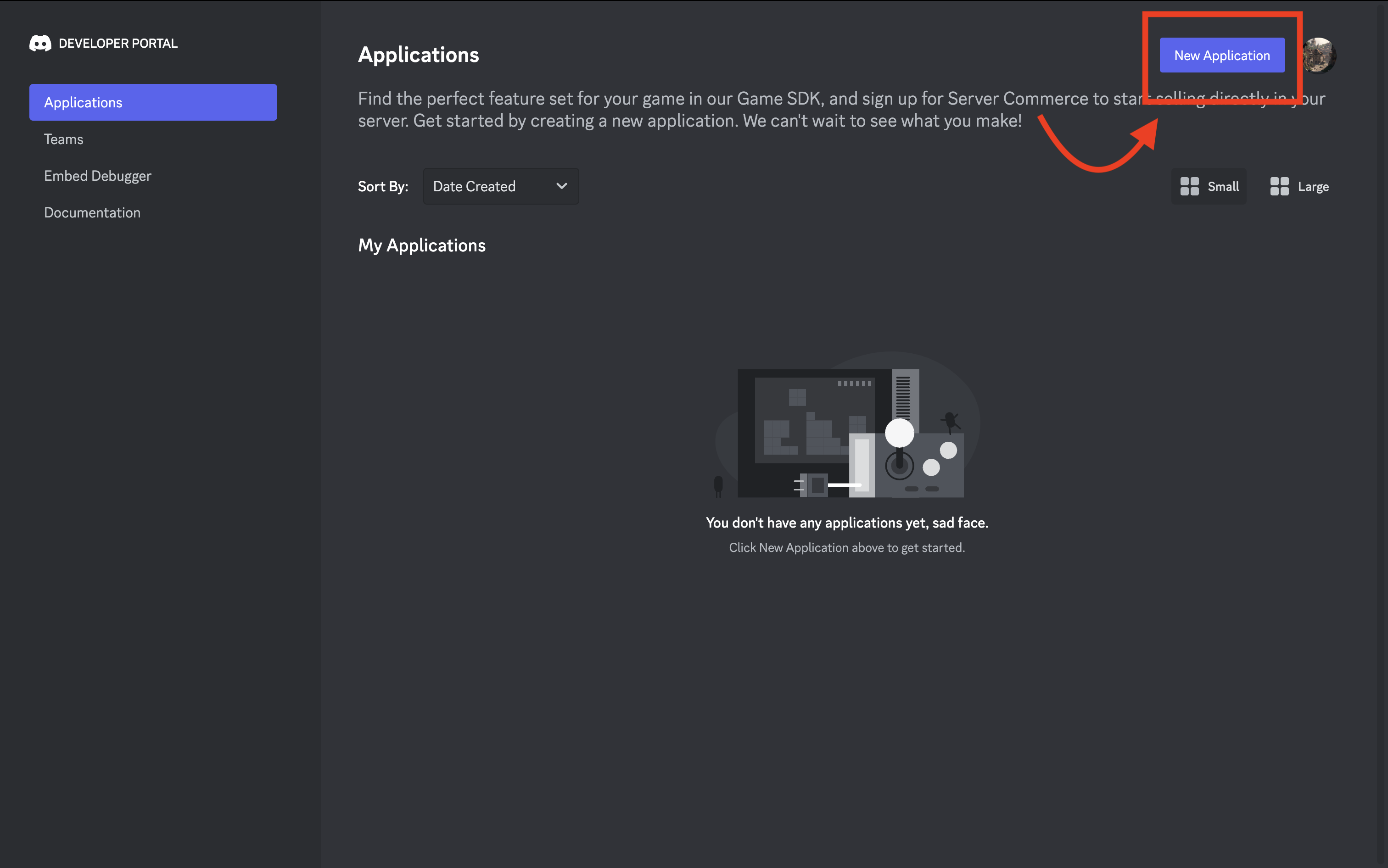This screenshot has height=868, width=1388.
Task: Click the My Applications section header
Action: tap(422, 244)
